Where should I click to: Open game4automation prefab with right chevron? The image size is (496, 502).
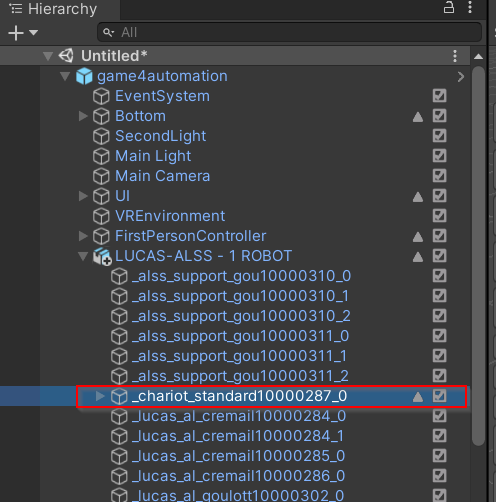[461, 77]
